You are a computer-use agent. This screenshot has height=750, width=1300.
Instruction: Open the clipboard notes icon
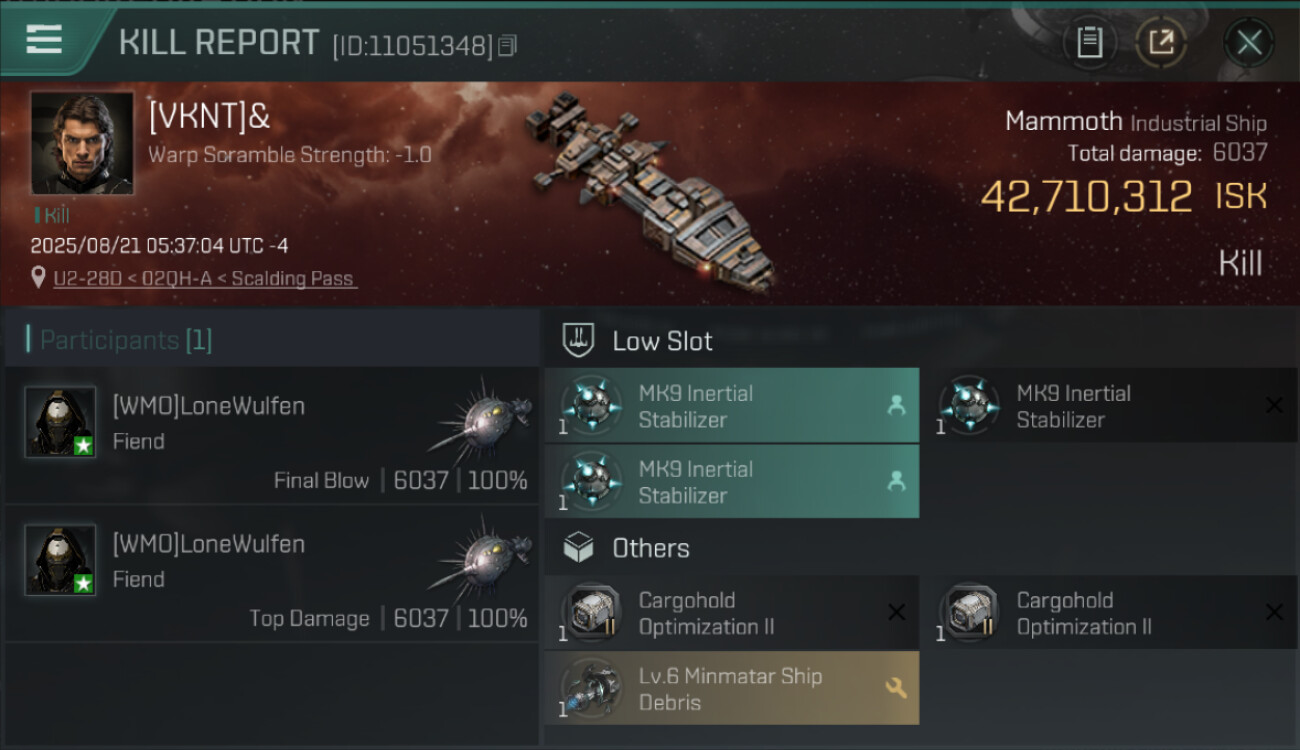coord(1089,43)
